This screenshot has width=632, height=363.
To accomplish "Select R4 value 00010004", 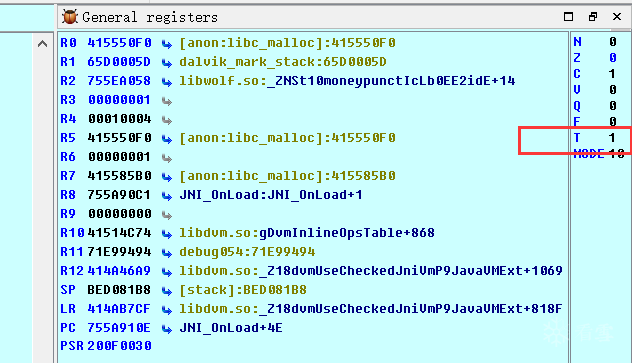I will click(x=119, y=119).
